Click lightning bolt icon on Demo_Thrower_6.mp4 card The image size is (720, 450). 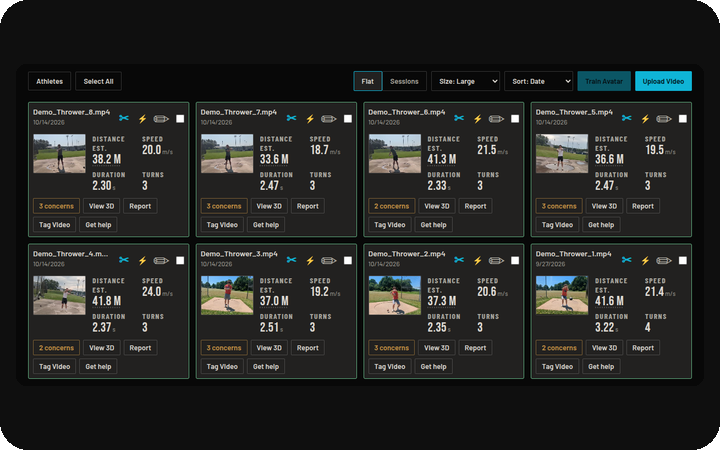point(478,119)
